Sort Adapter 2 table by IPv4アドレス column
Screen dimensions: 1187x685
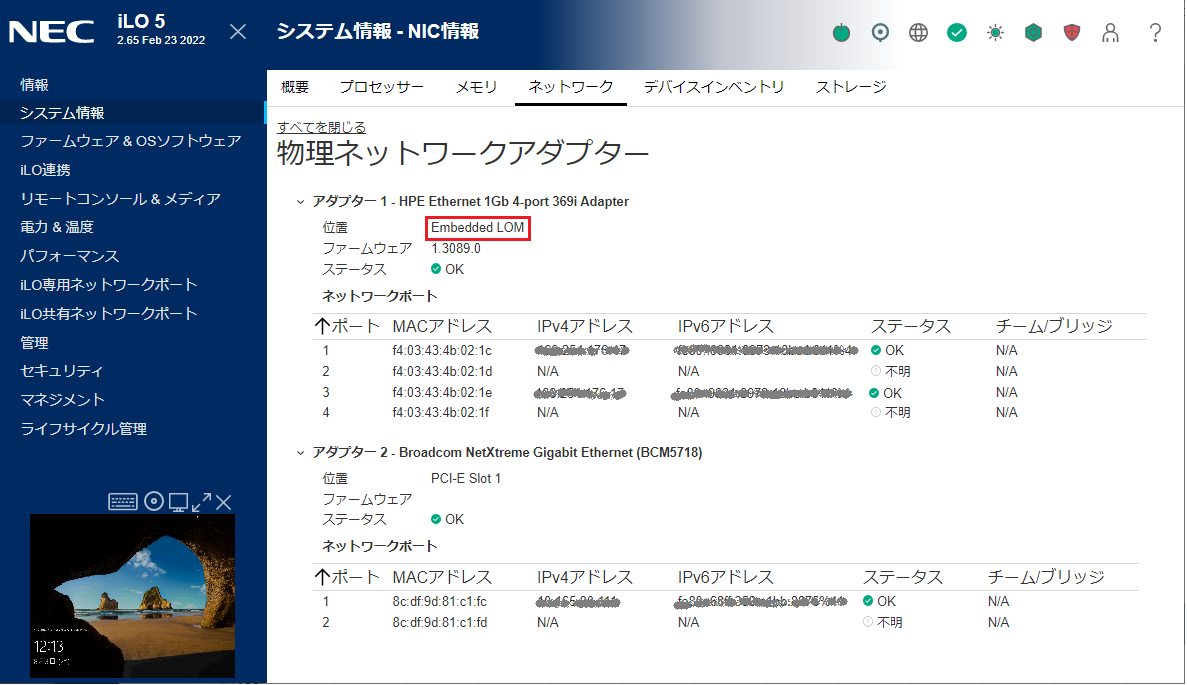[x=584, y=578]
